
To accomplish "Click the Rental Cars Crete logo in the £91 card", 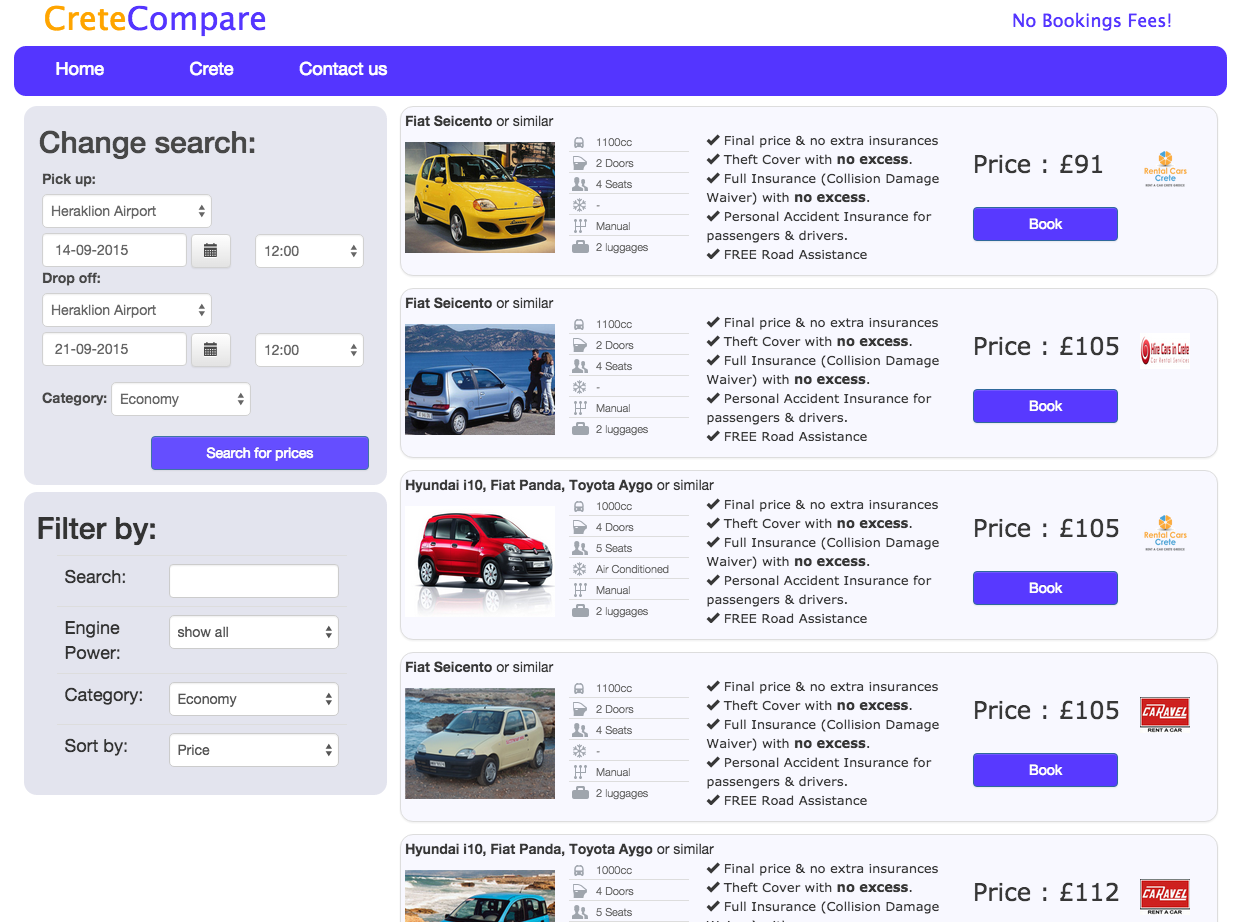I will coord(1165,169).
